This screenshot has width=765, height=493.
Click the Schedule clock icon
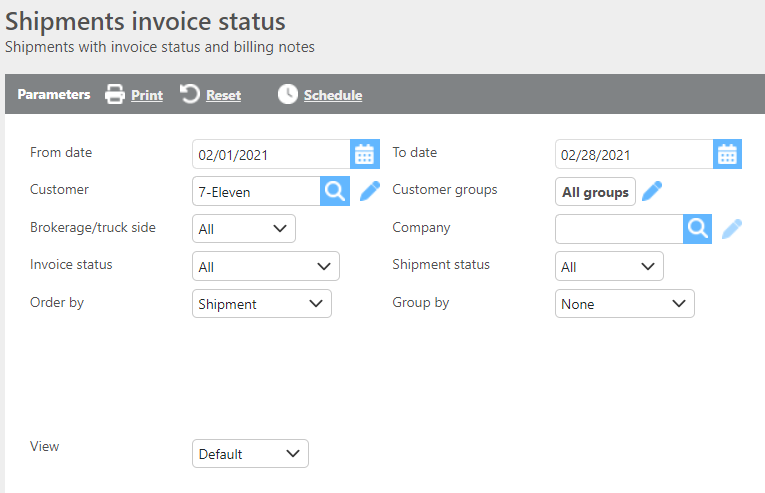coord(288,94)
